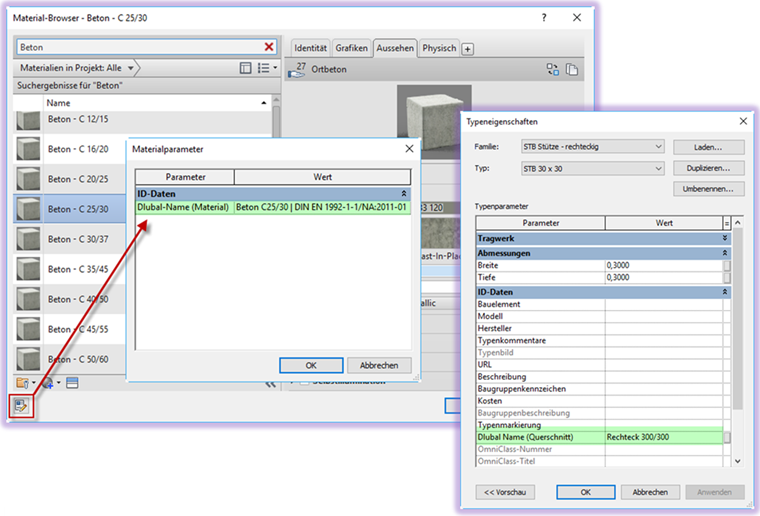This screenshot has width=760, height=516.
Task: Select Beton - C 35/45 in the list
Action: coord(78,269)
